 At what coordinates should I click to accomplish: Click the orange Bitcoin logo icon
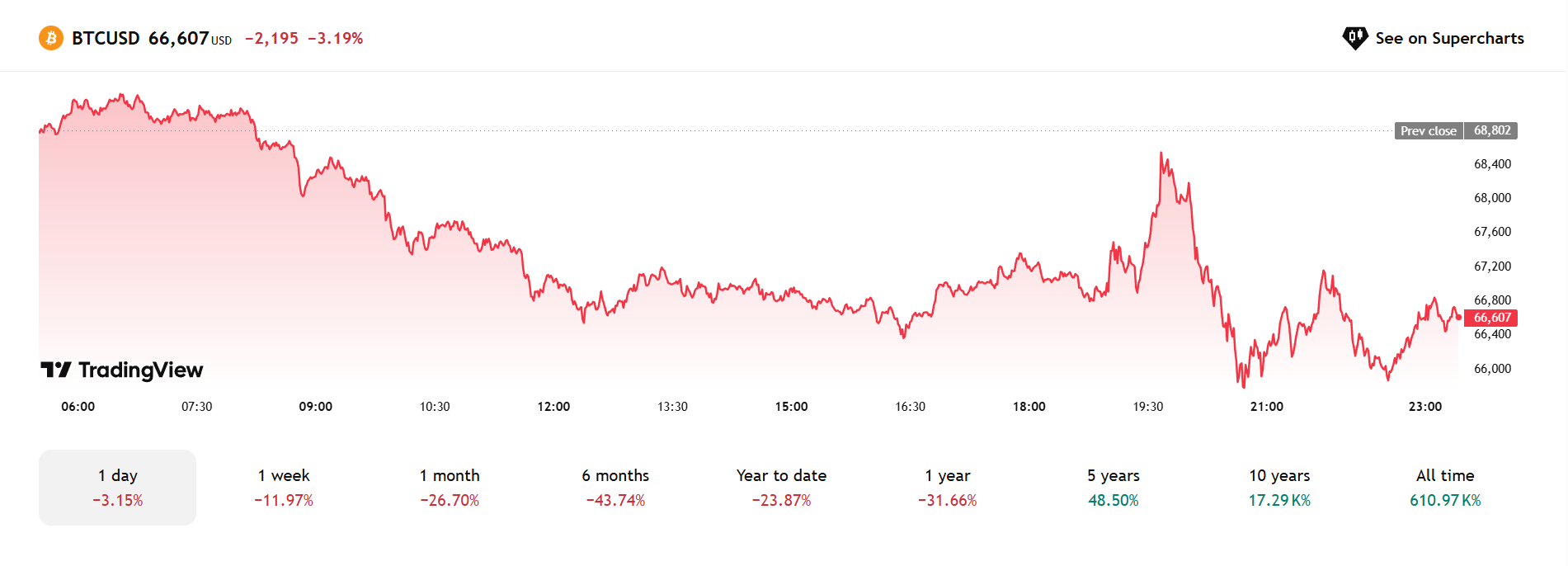tap(51, 38)
